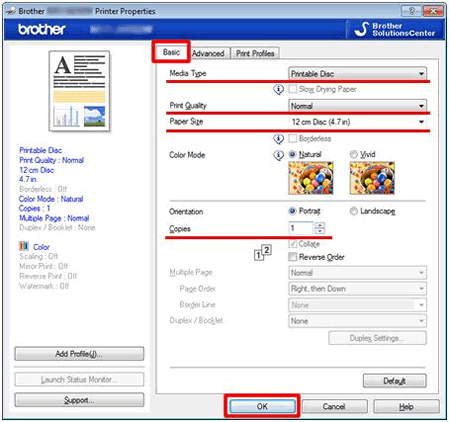Increase Copies with the up arrow
The height and width of the screenshot is (422, 450).
click(x=320, y=225)
